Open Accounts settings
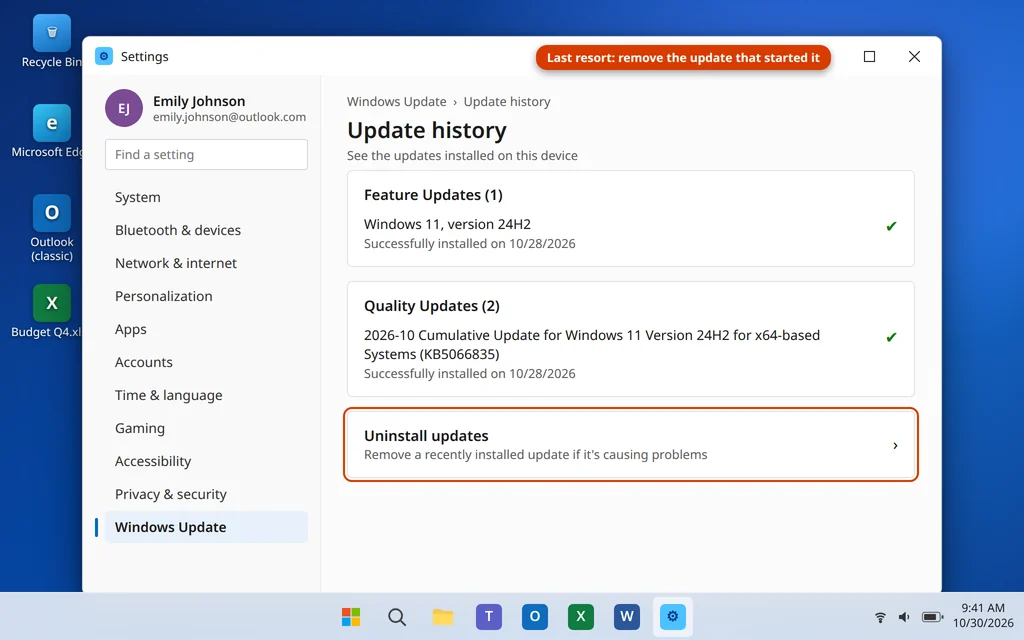 tap(206, 362)
